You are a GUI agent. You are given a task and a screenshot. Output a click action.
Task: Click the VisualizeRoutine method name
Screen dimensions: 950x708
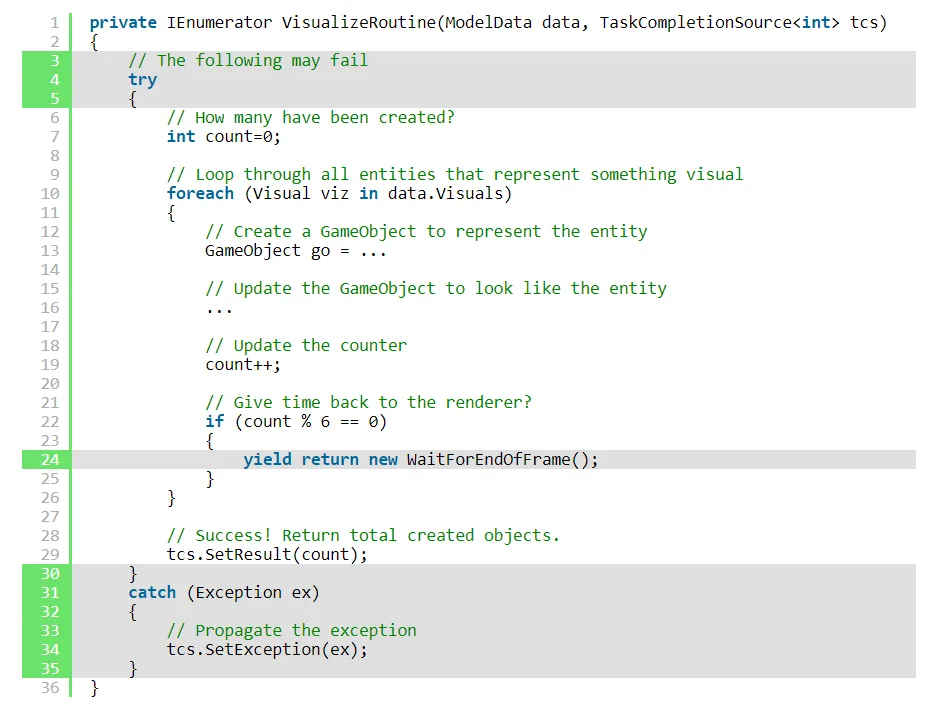pyautogui.click(x=359, y=23)
